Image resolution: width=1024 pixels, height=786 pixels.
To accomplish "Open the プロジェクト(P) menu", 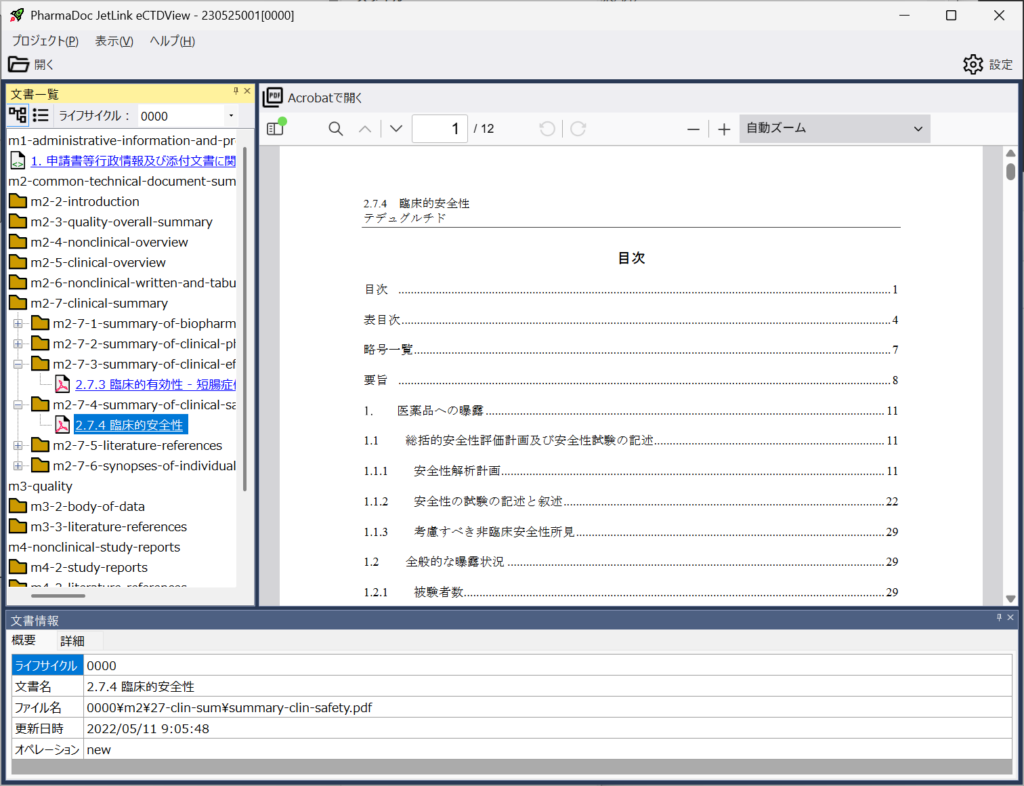I will pyautogui.click(x=45, y=41).
